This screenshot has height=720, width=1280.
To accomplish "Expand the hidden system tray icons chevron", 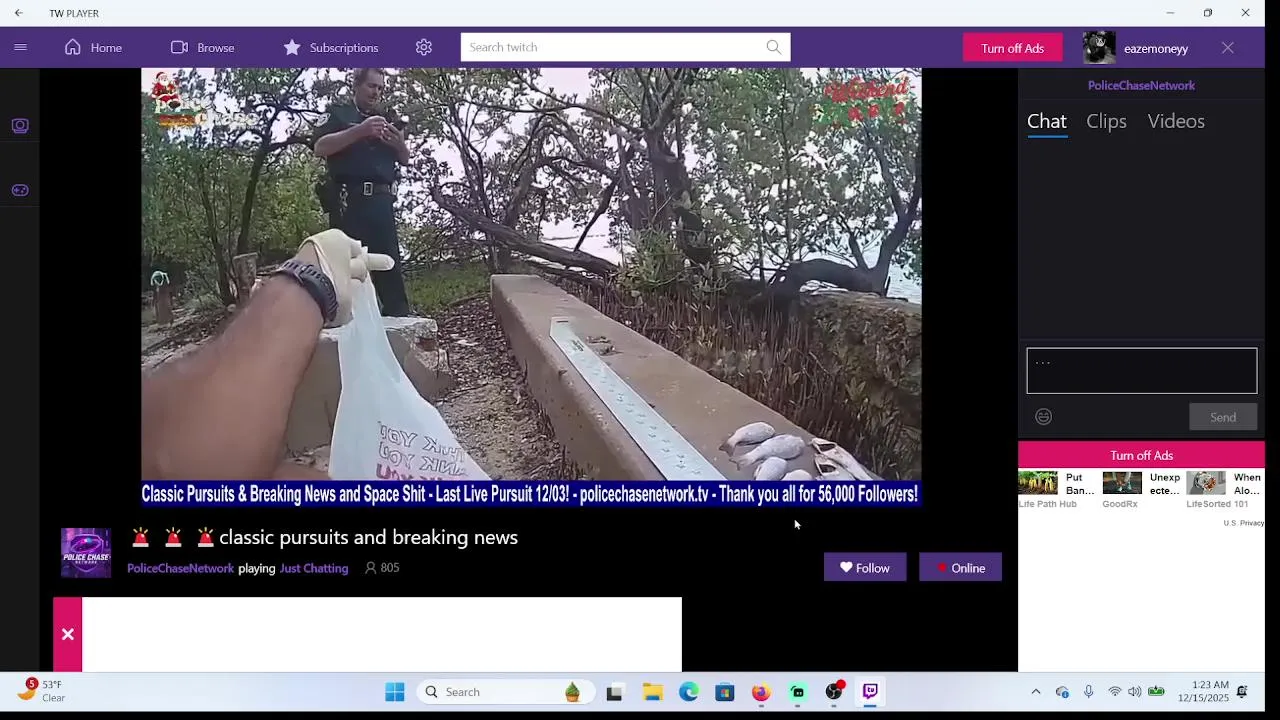I will click(x=1036, y=692).
